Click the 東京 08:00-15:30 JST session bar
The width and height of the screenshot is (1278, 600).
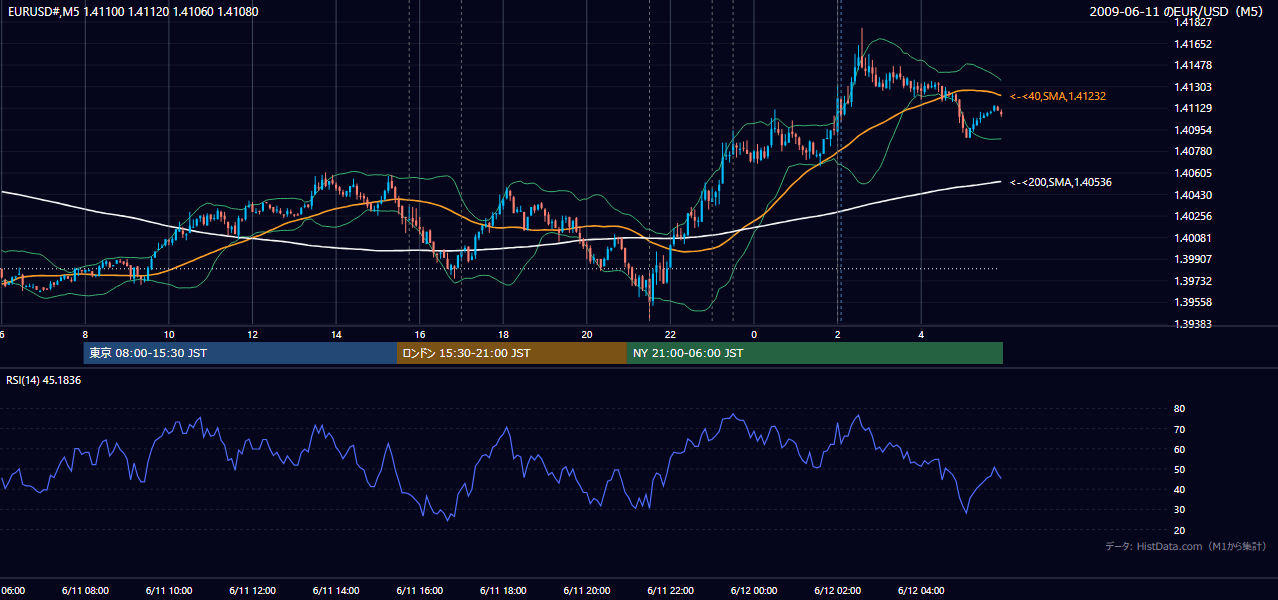click(240, 353)
